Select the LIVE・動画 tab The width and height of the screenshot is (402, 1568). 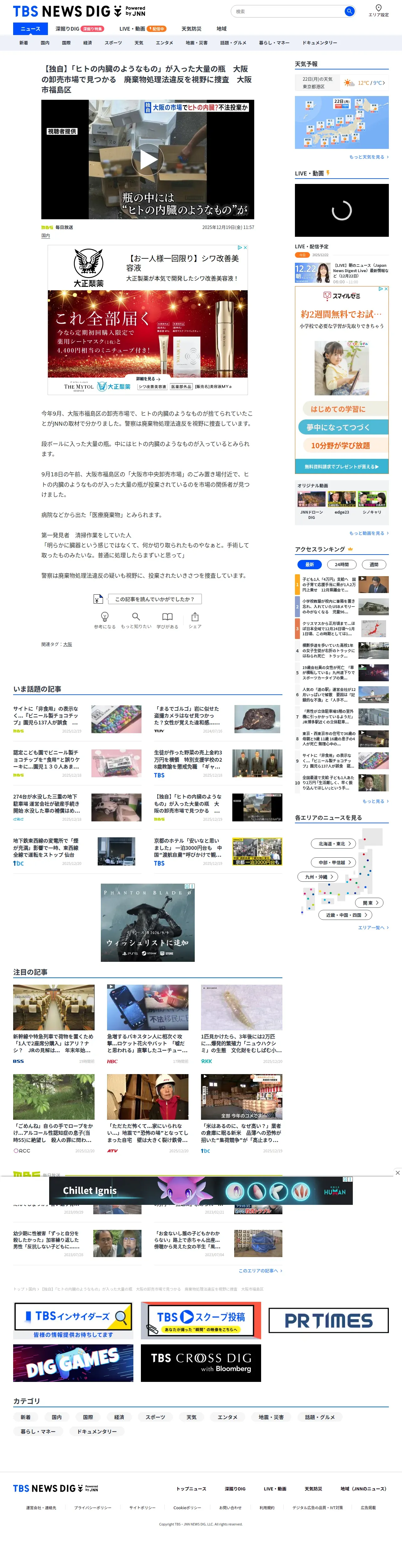pyautogui.click(x=142, y=28)
